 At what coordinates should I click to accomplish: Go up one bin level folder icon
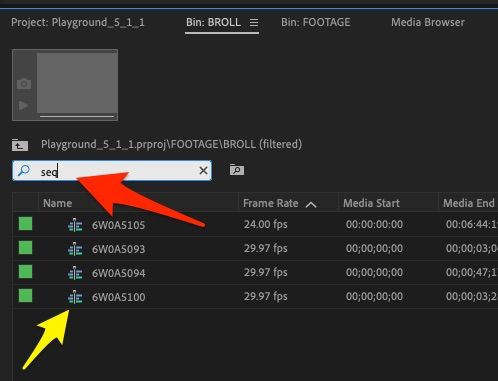pyautogui.click(x=20, y=145)
